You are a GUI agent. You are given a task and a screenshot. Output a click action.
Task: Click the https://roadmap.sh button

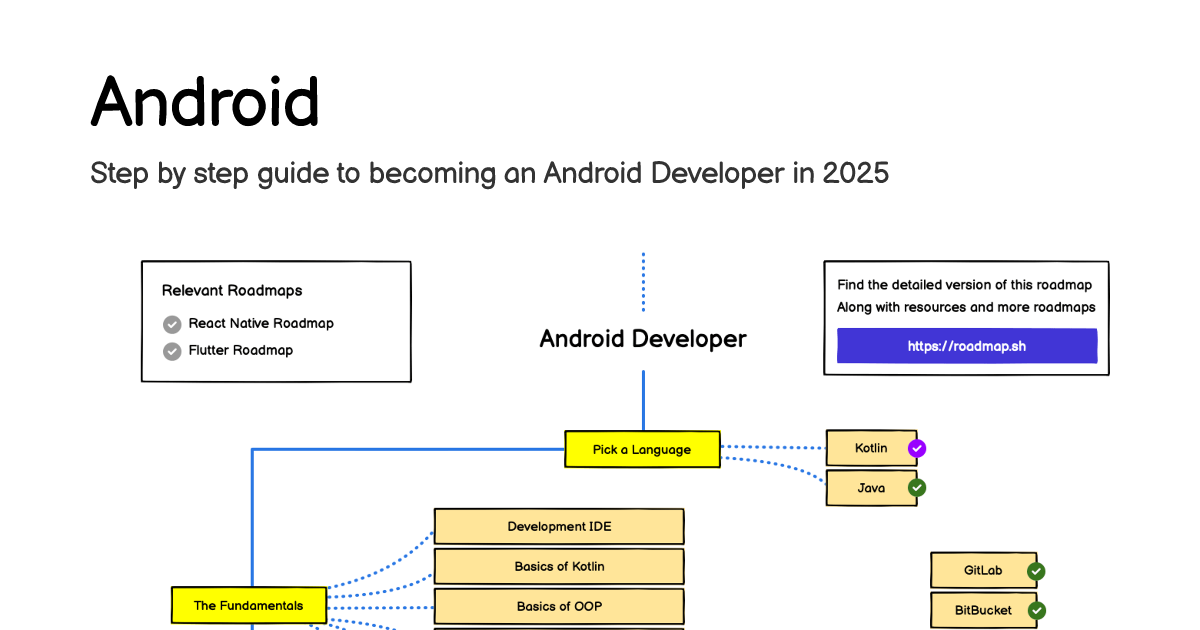click(x=967, y=346)
